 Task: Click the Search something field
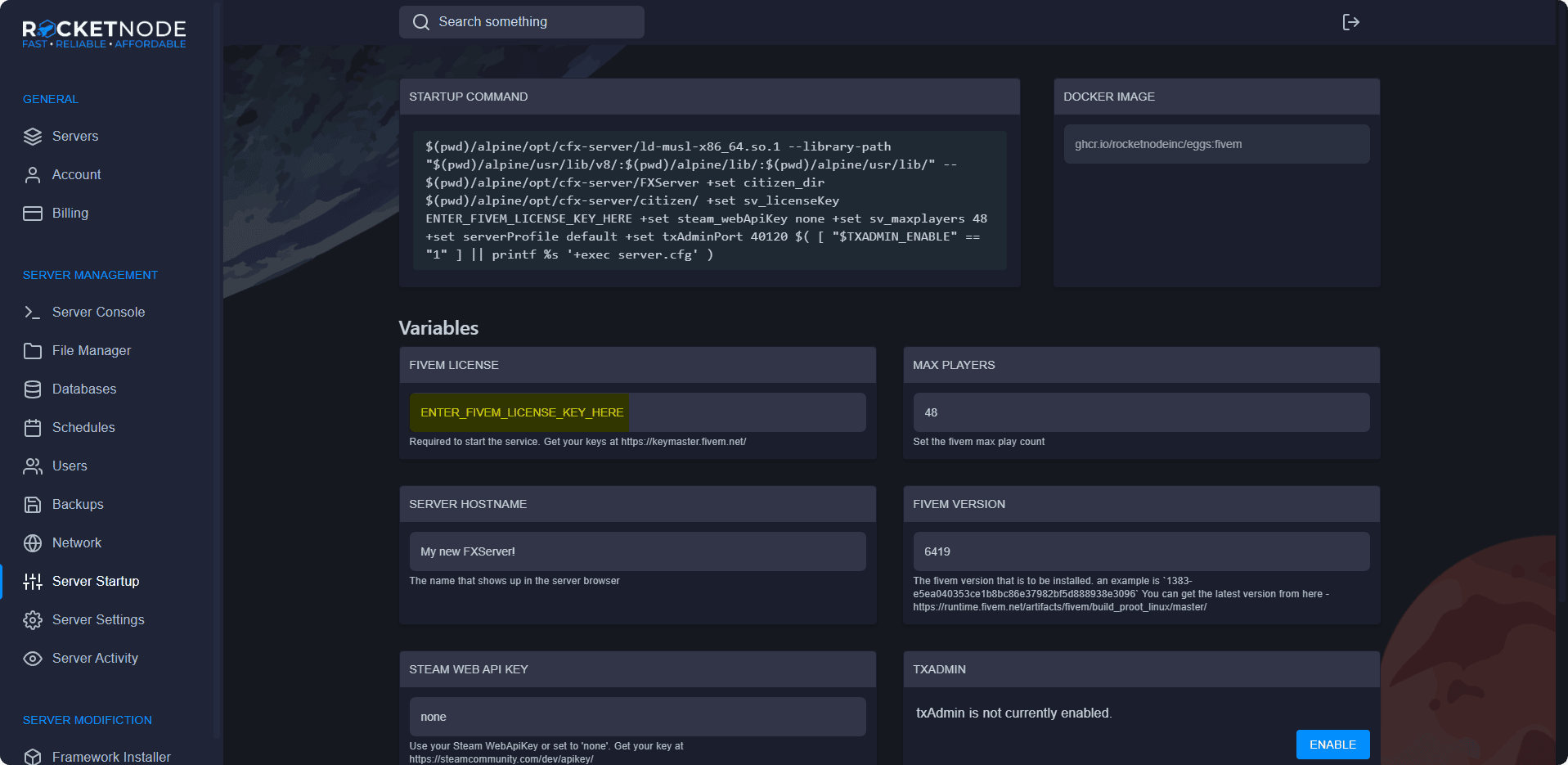(x=522, y=22)
